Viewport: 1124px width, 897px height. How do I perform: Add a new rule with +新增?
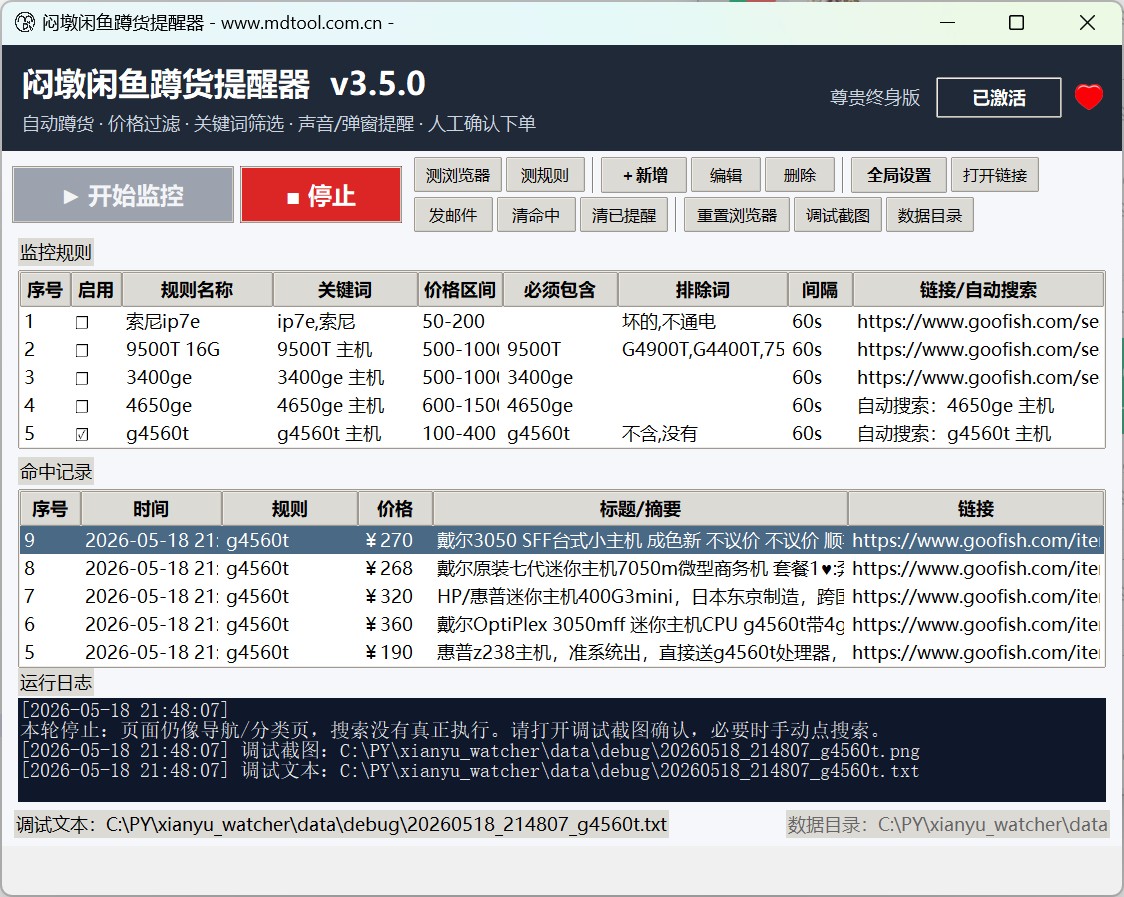tap(644, 175)
